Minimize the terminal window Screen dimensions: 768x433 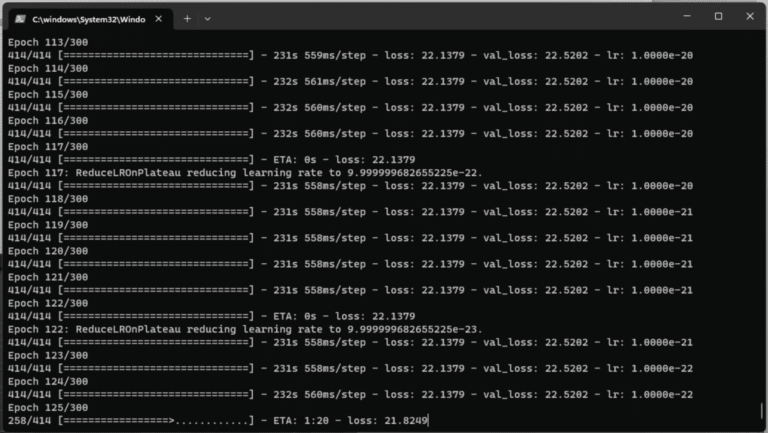click(687, 16)
